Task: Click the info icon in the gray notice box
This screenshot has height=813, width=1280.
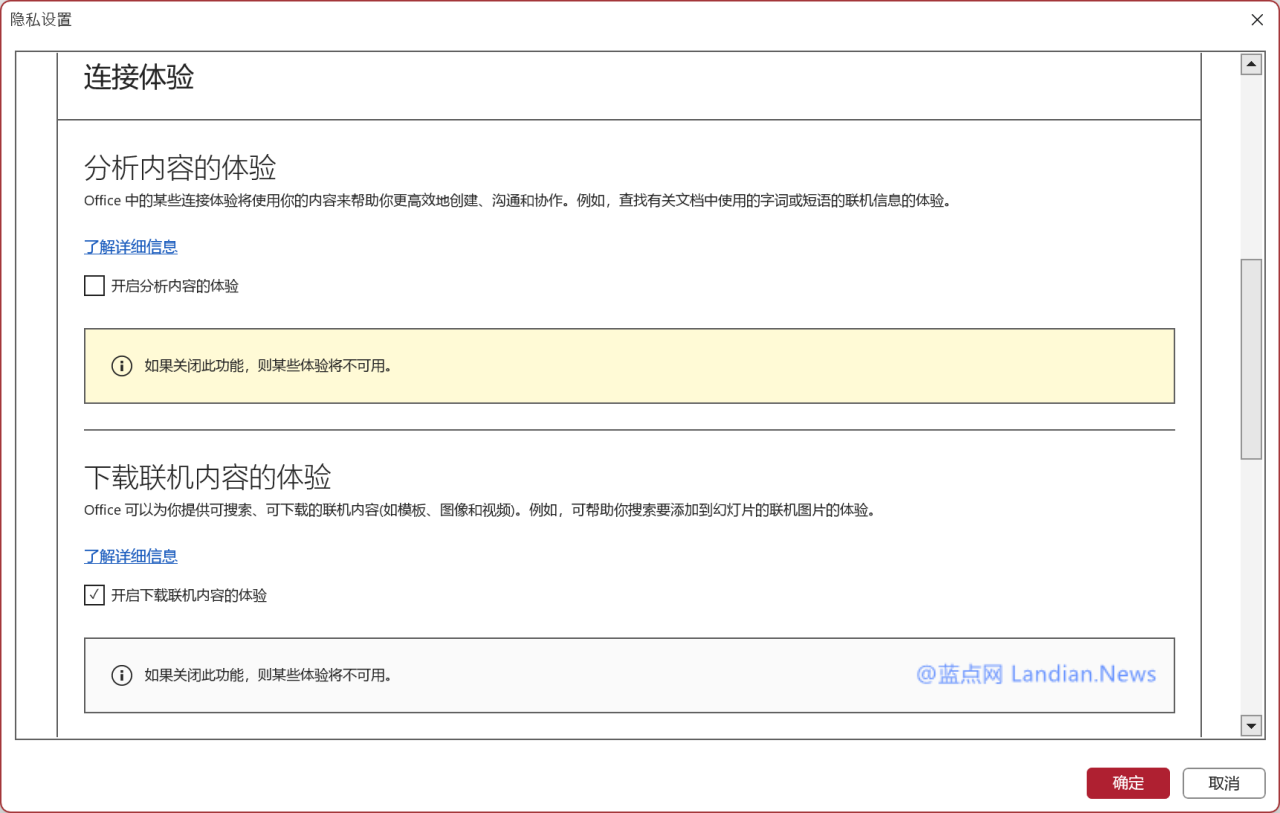Action: pyautogui.click(x=121, y=675)
